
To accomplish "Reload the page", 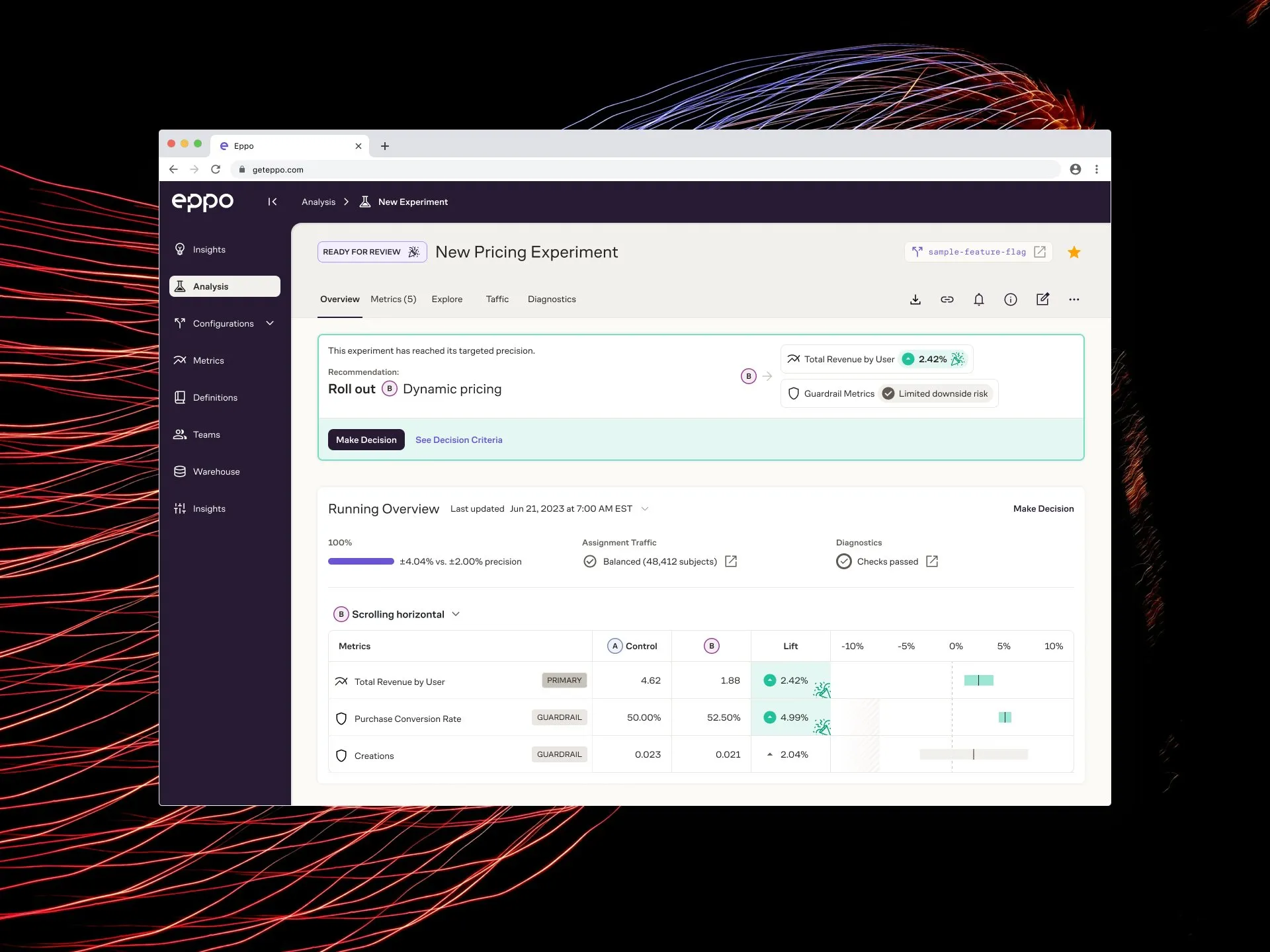I will click(x=216, y=169).
